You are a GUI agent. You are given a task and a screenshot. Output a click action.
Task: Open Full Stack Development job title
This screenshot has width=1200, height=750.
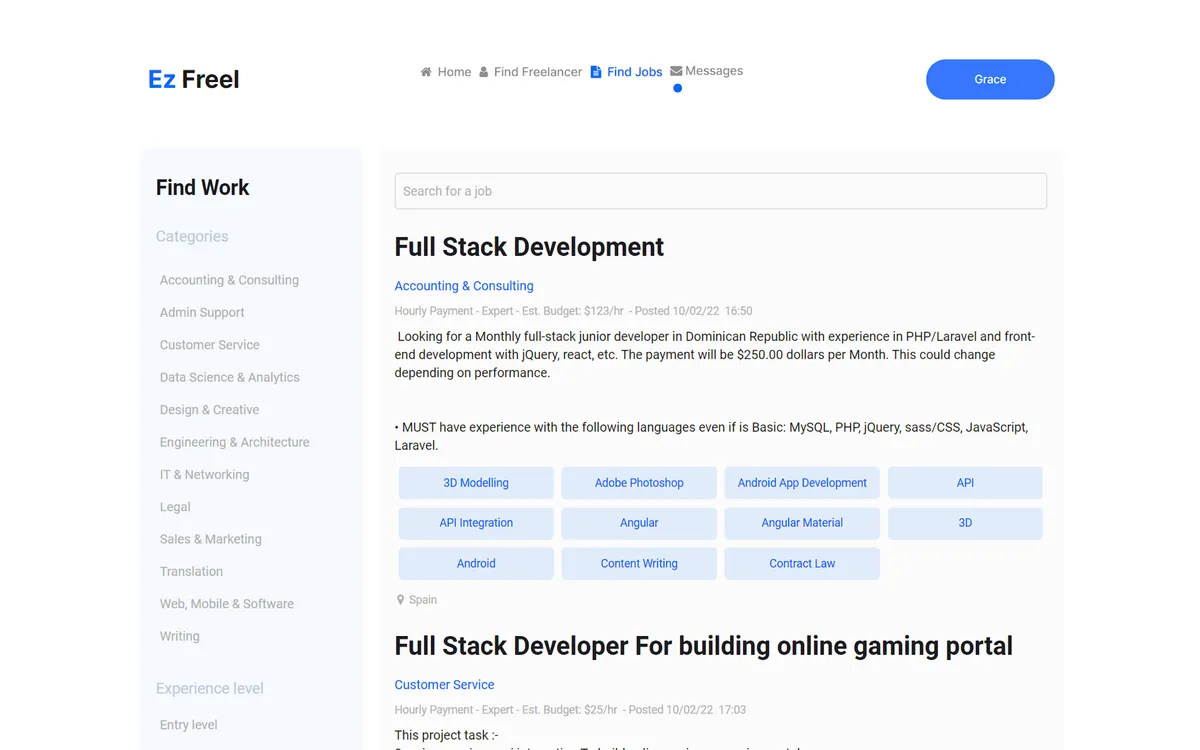pos(529,247)
